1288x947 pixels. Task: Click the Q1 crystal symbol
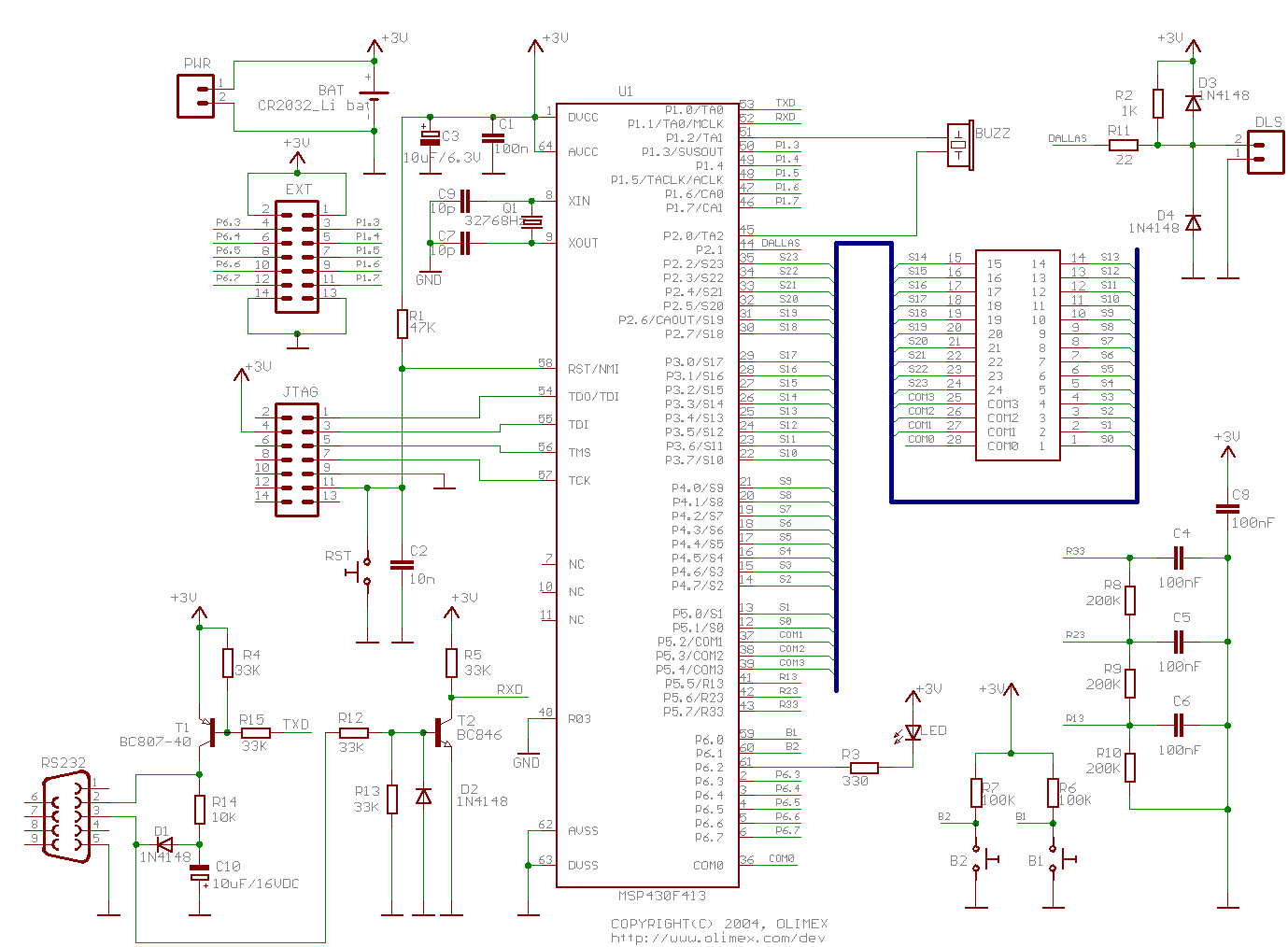531,221
